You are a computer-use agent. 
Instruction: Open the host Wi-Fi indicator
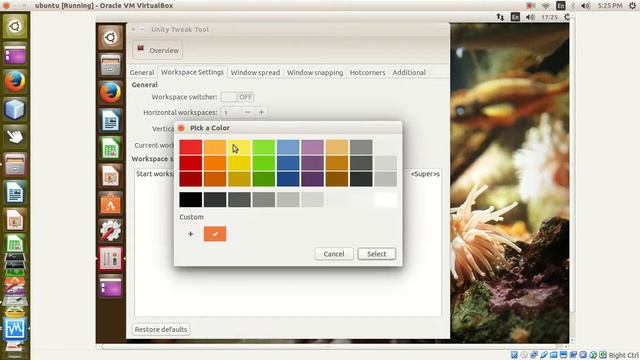point(546,6)
